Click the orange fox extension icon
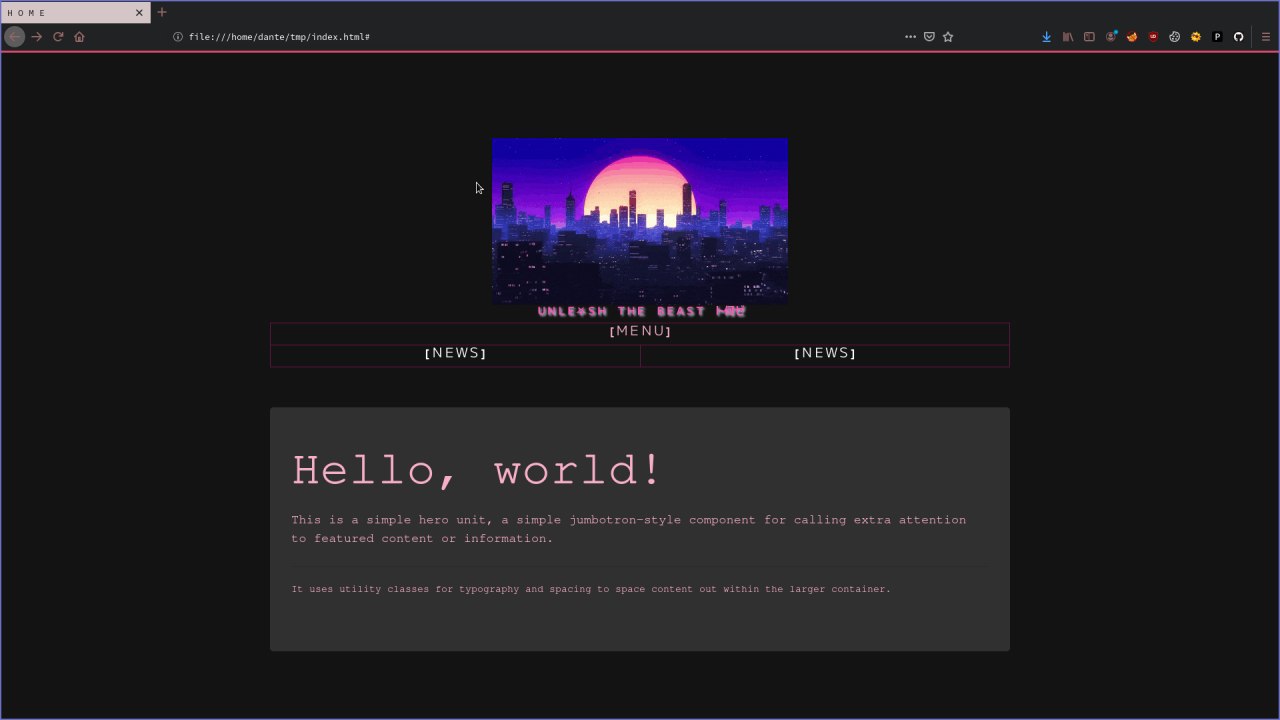1280x720 pixels. click(x=1132, y=37)
